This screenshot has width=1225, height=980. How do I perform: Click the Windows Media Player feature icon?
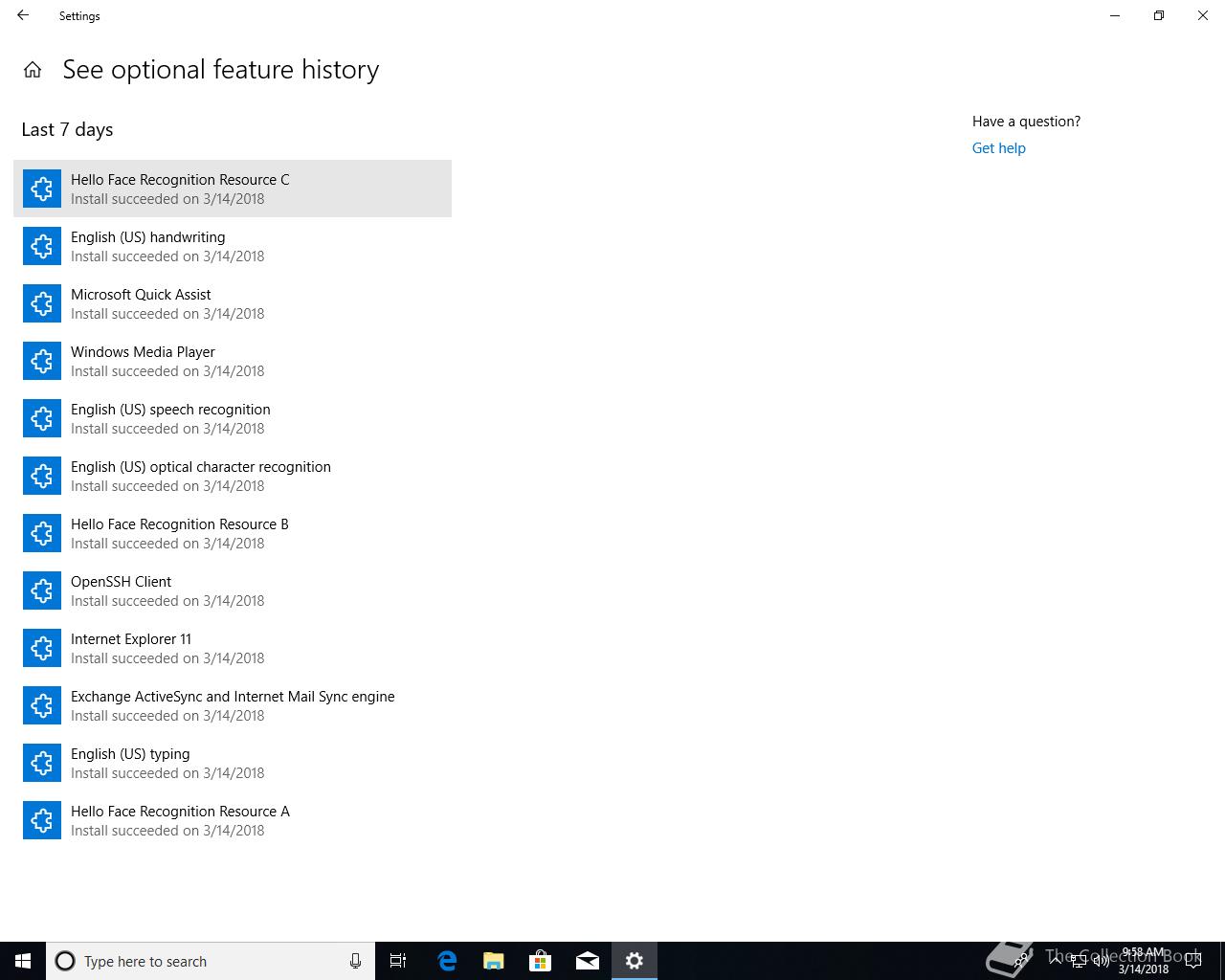click(42, 361)
